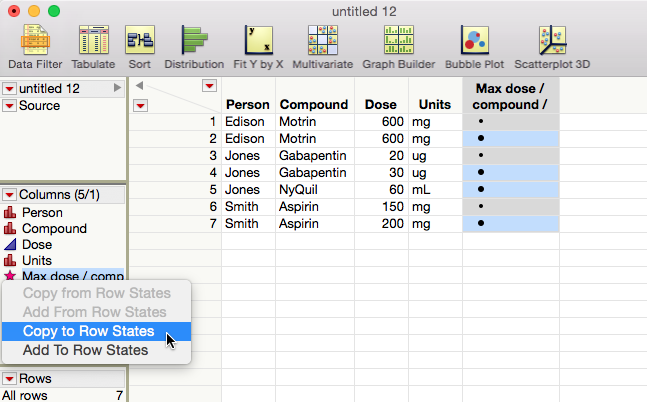Viewport: 647px width, 402px height.
Task: Click the Units column header
Action: point(434,104)
